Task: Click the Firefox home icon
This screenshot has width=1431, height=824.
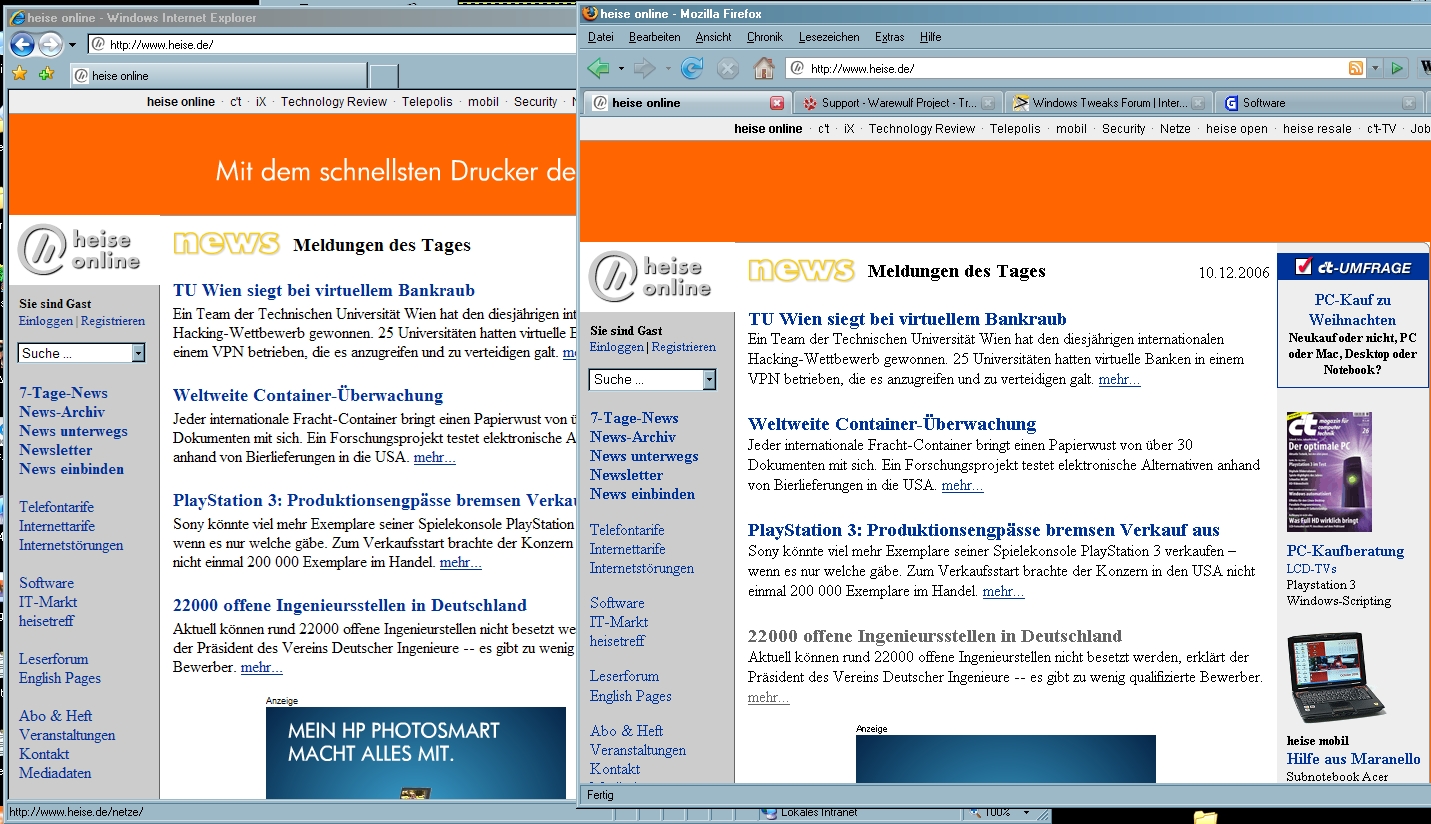Action: tap(764, 68)
